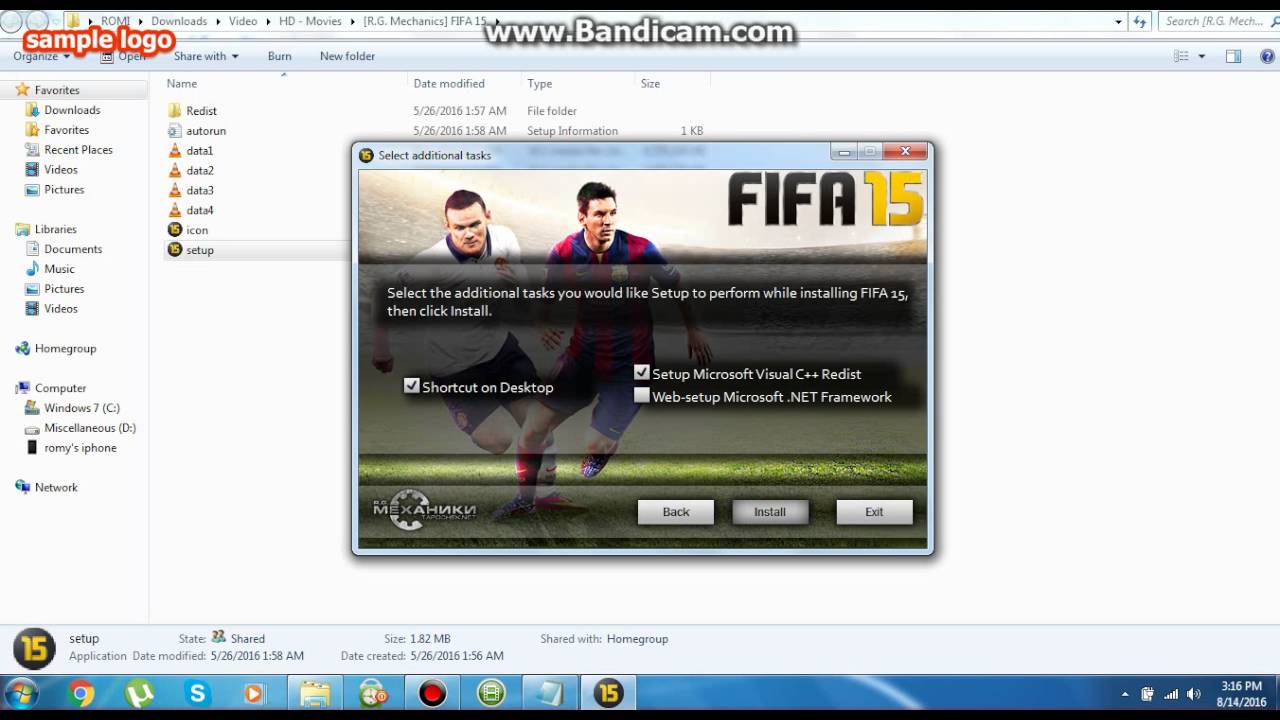Select the autorun setup information file
1280x720 pixels.
(206, 131)
